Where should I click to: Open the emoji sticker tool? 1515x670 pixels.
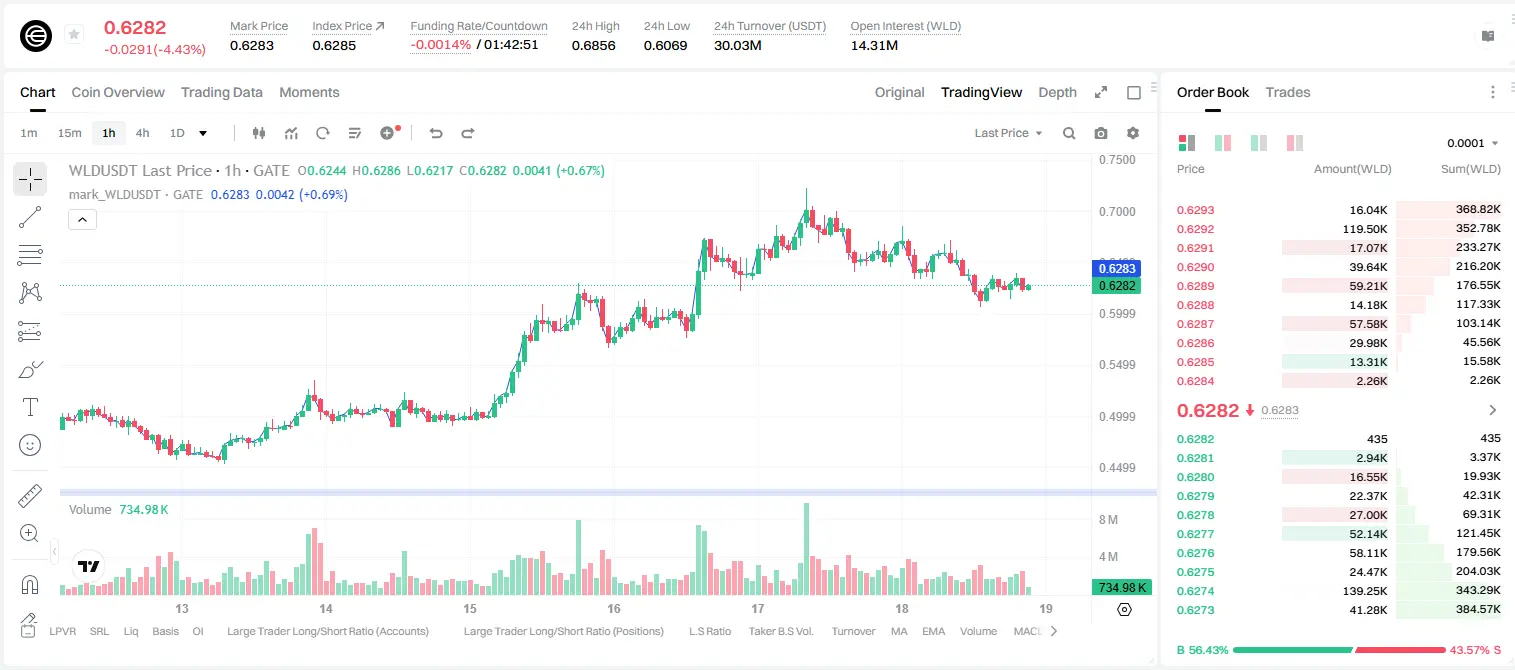[30, 445]
